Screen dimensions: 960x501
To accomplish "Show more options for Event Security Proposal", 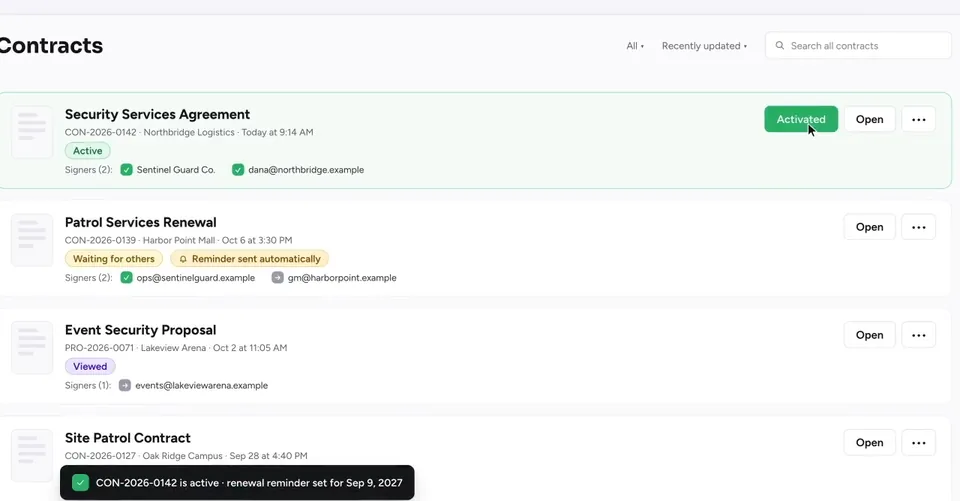I will [918, 335].
